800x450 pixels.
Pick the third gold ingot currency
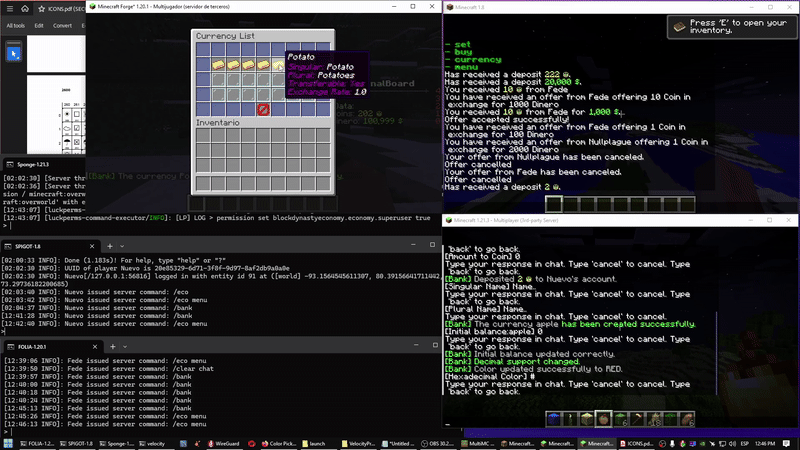[x=248, y=64]
